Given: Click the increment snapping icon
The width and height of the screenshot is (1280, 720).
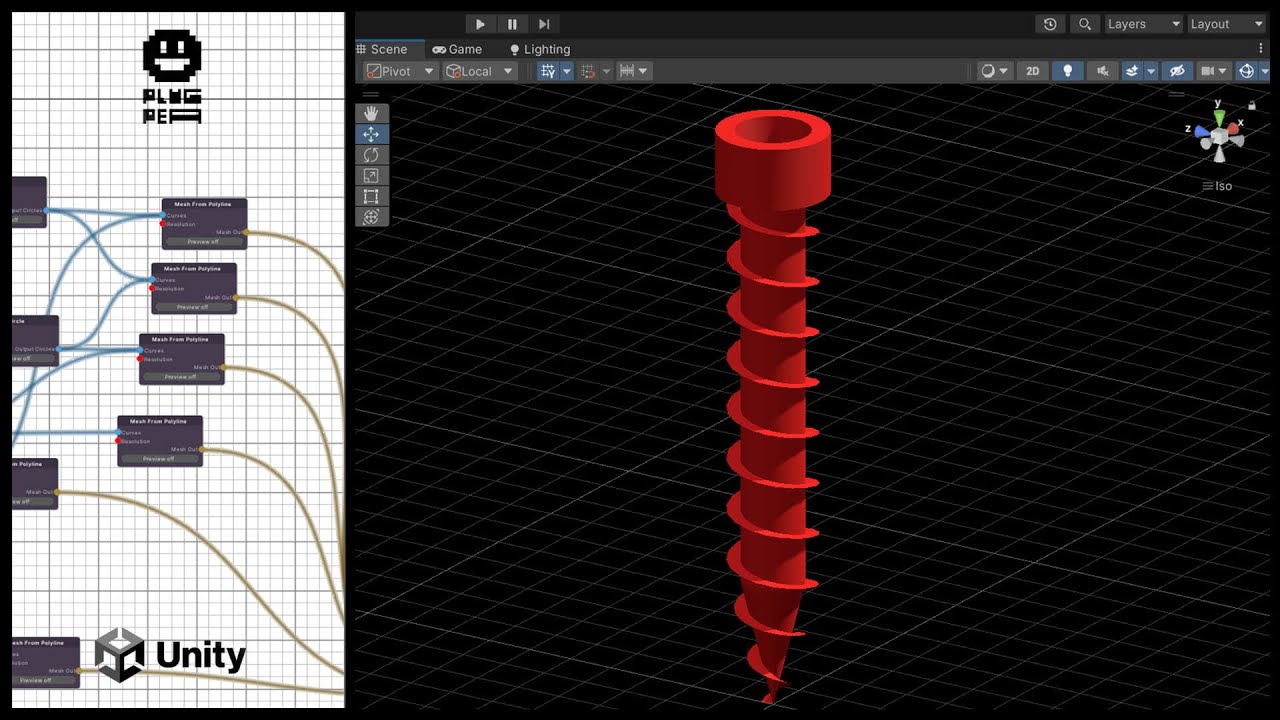Looking at the screenshot, I should (x=589, y=71).
